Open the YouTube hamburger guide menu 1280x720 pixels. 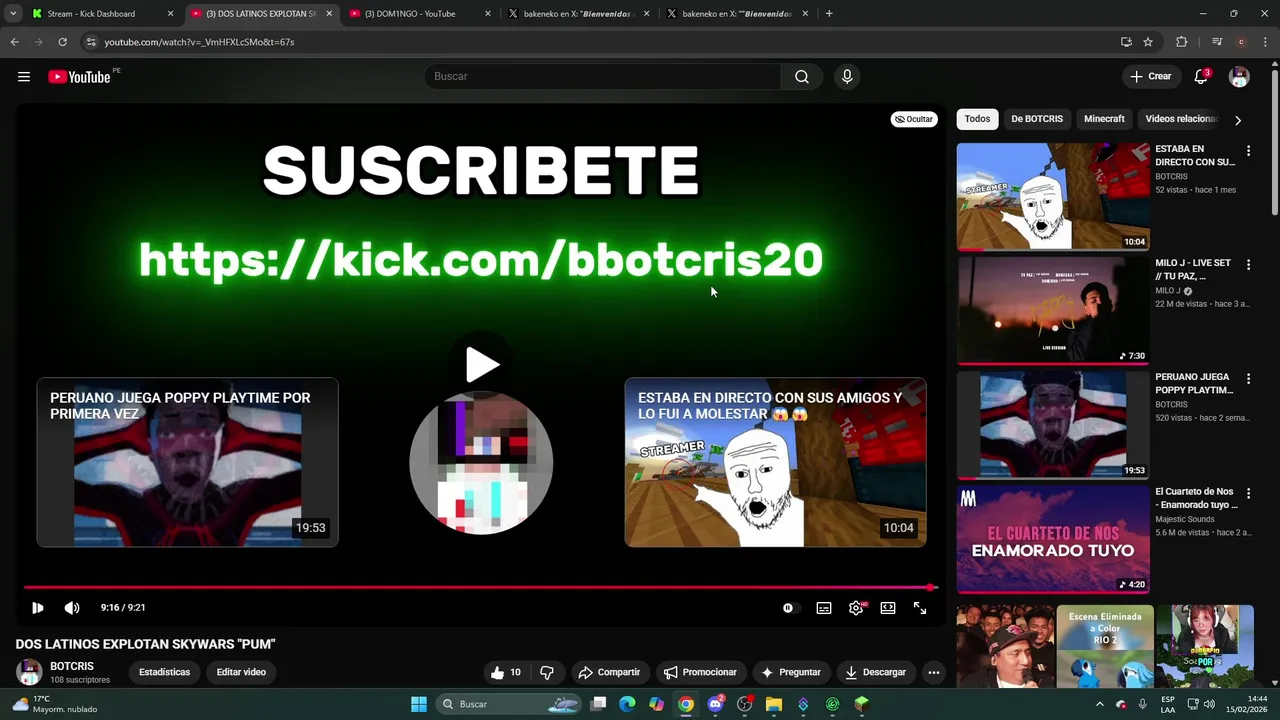click(x=24, y=77)
